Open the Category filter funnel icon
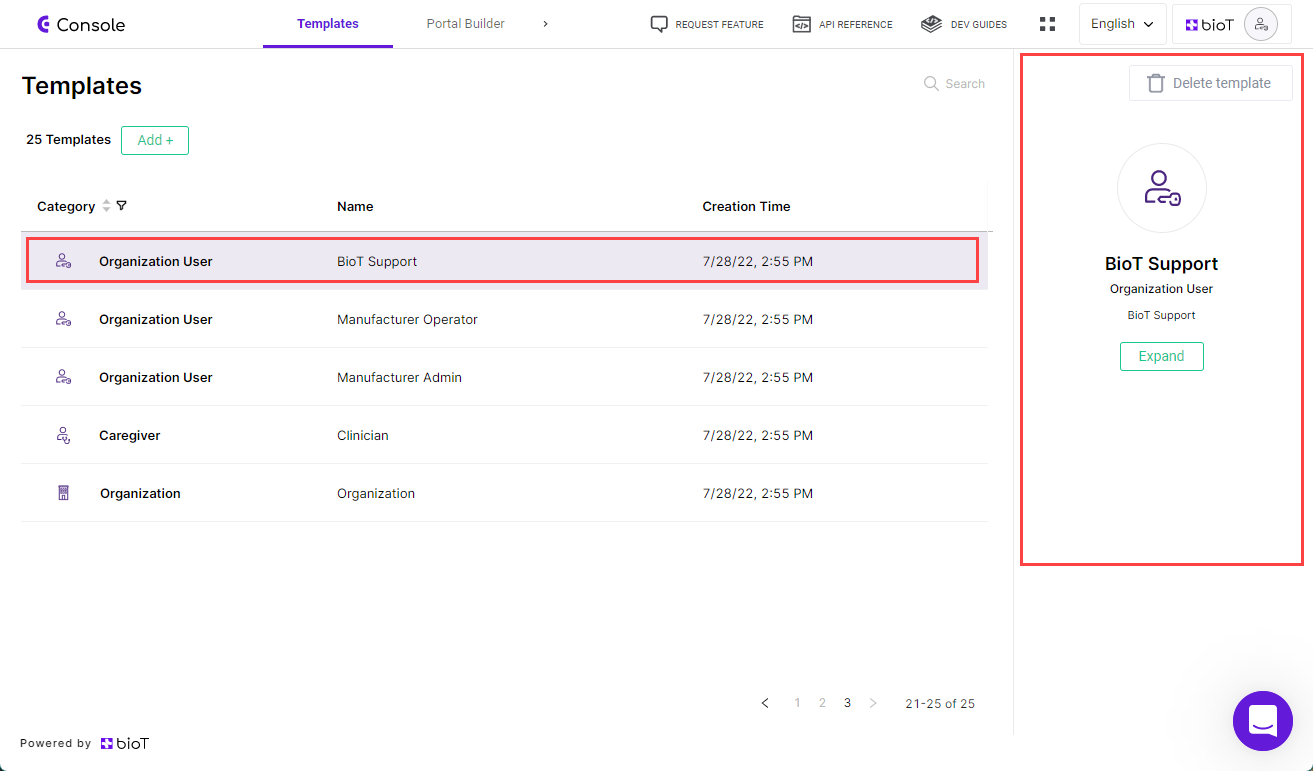The height and width of the screenshot is (771, 1313). coord(122,206)
